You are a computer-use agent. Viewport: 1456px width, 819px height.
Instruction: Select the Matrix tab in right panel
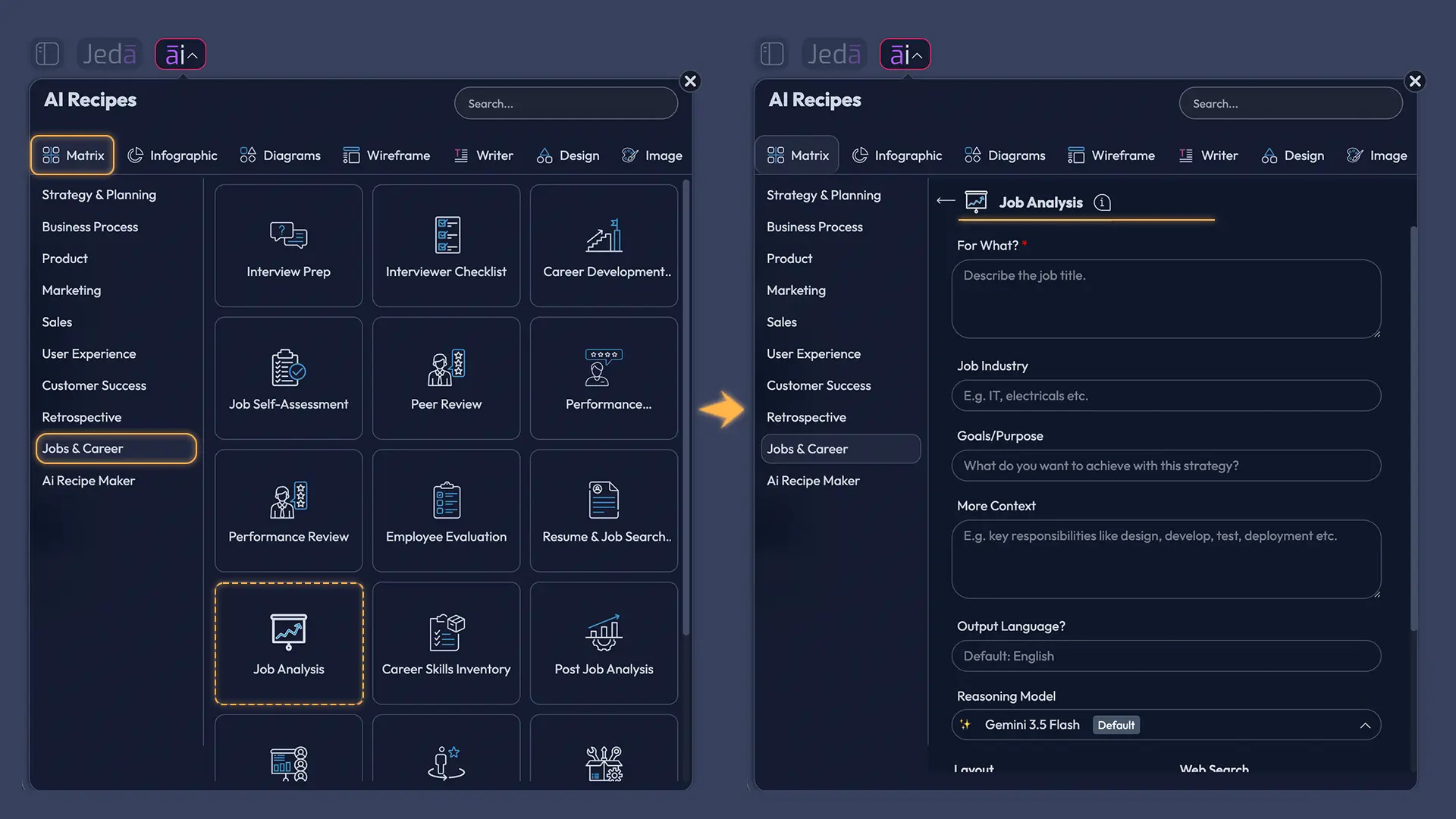pos(798,155)
